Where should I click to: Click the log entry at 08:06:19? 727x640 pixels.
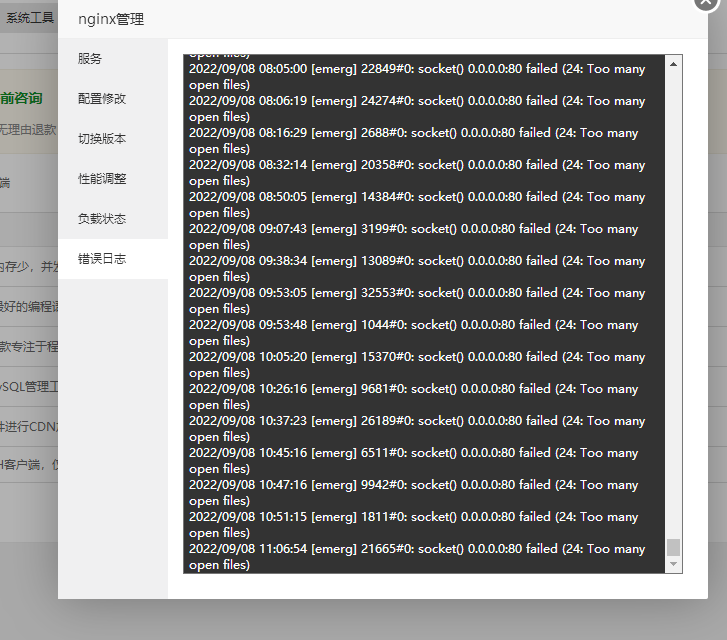tap(417, 109)
